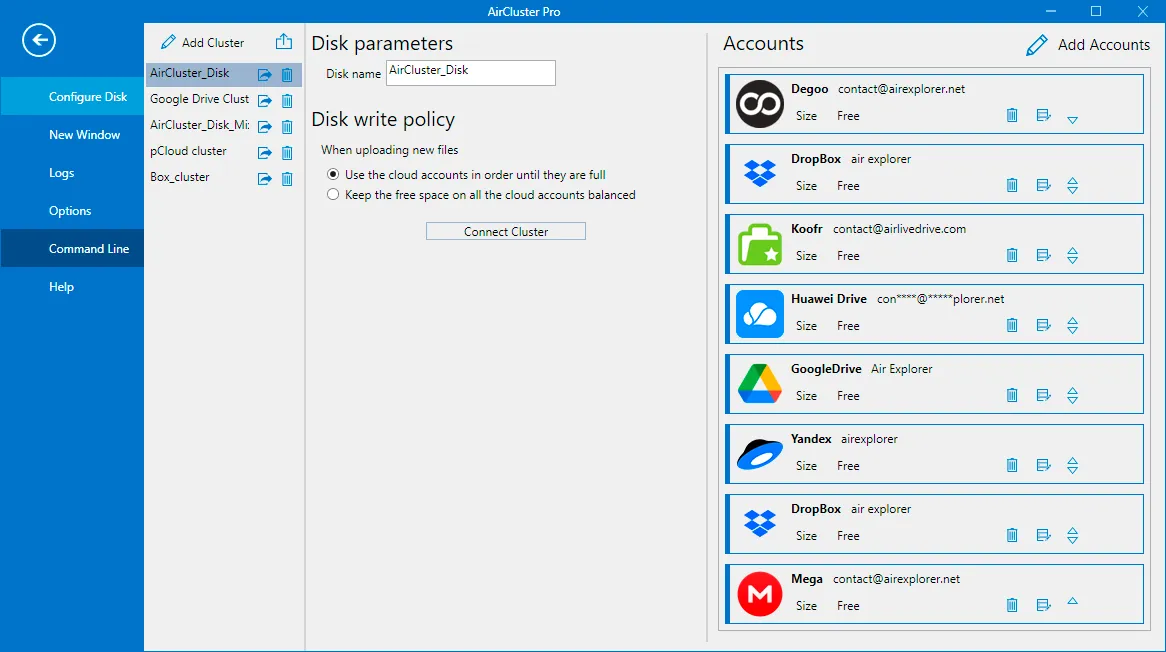Remove the Koofr account with trash icon
1166x652 pixels.
(1012, 255)
